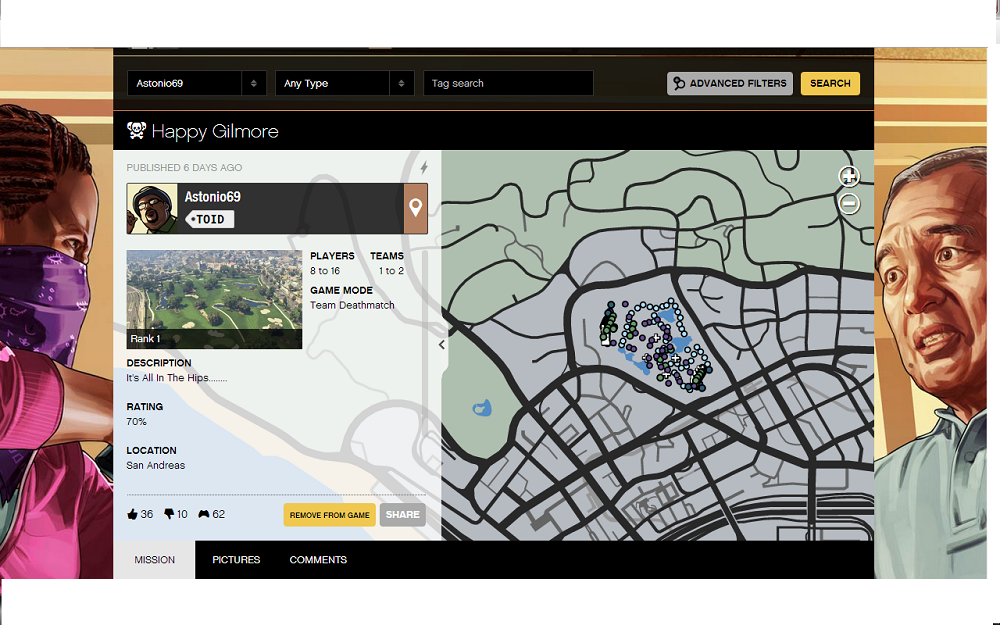The height and width of the screenshot is (625, 1000).
Task: Open the Comments tab
Action: point(318,560)
